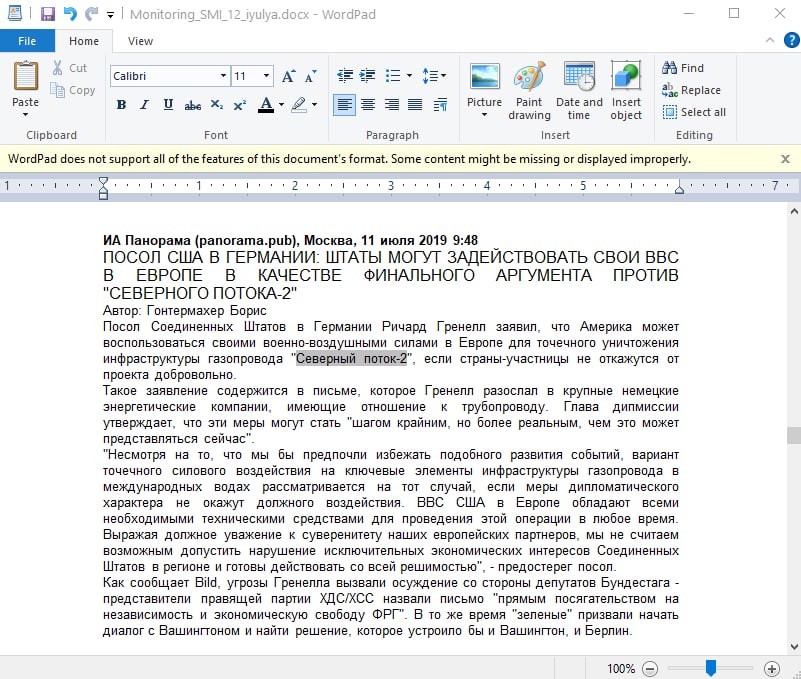Click Replace in Editing group
801x679 pixels.
coord(691,90)
